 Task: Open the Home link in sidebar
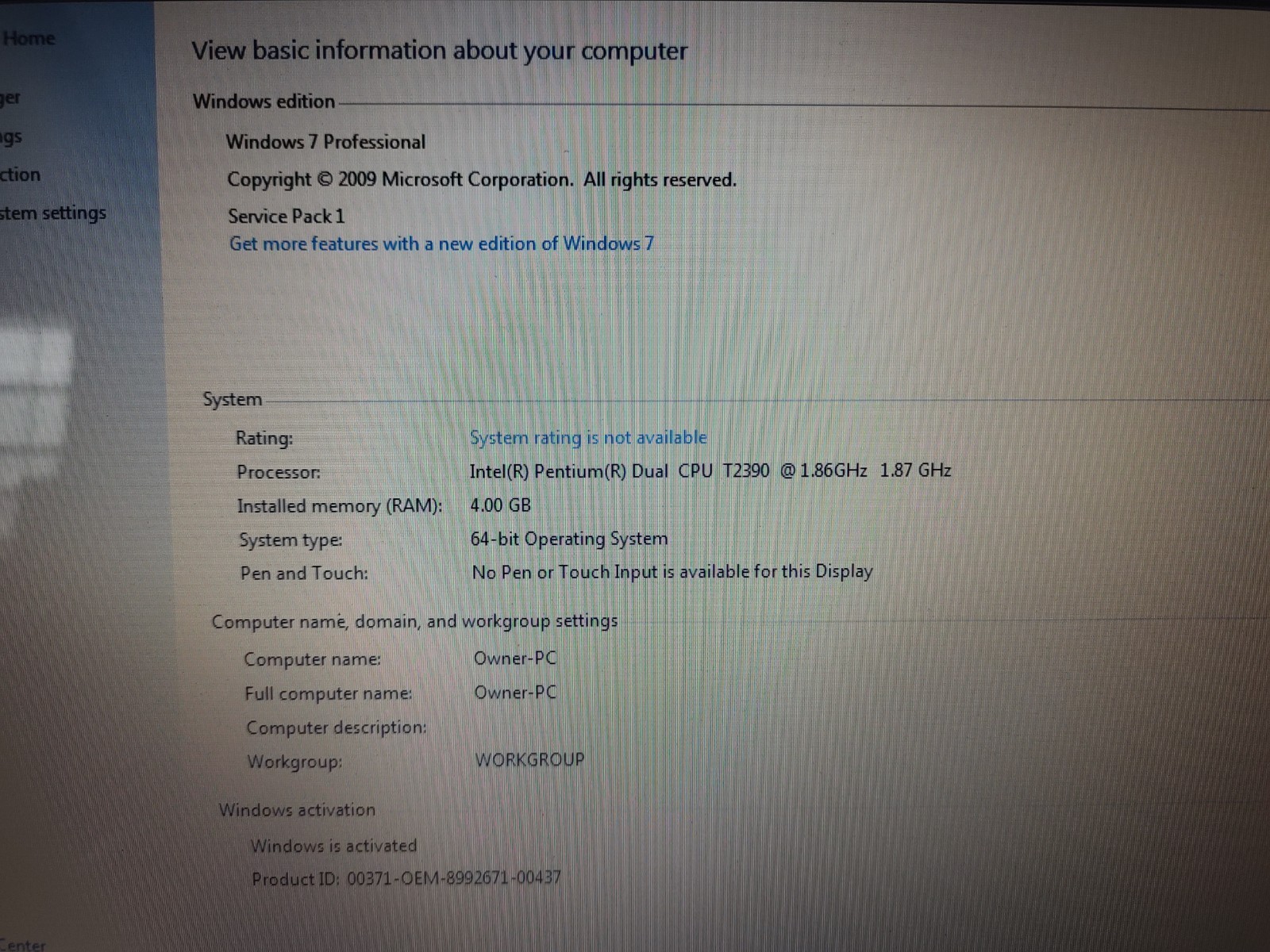click(29, 38)
